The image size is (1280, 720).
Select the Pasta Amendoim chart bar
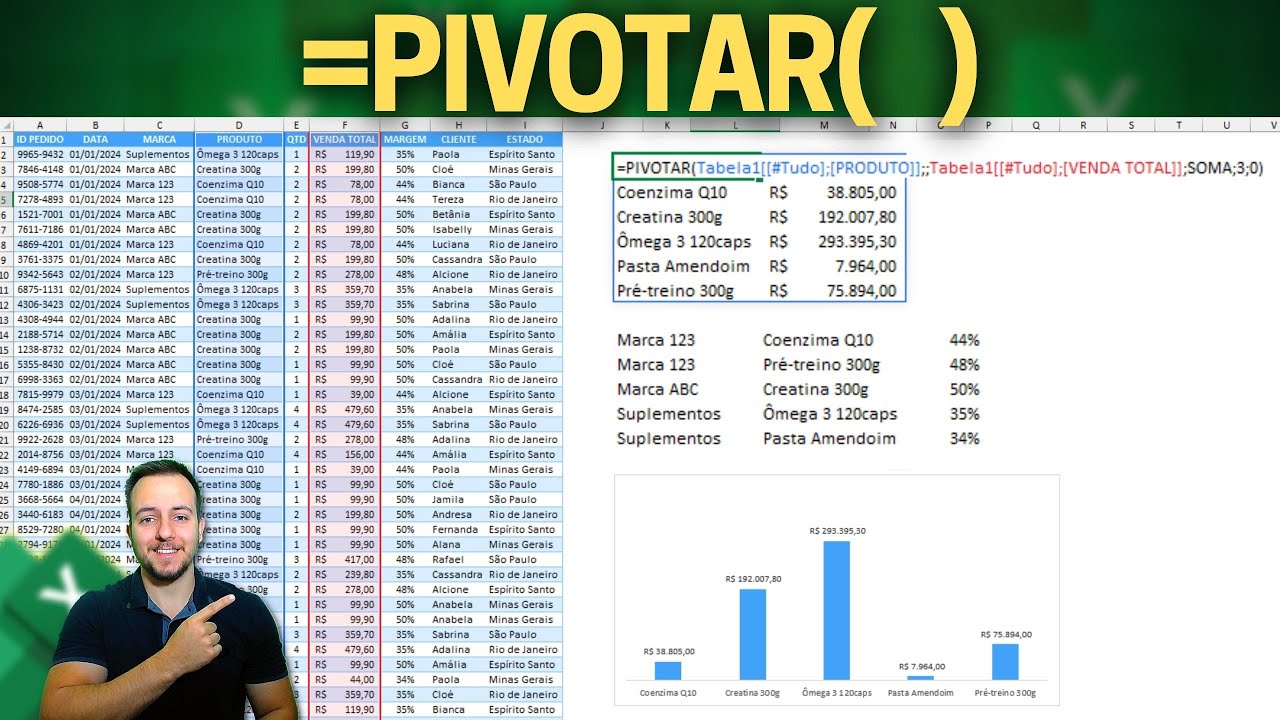click(x=921, y=678)
